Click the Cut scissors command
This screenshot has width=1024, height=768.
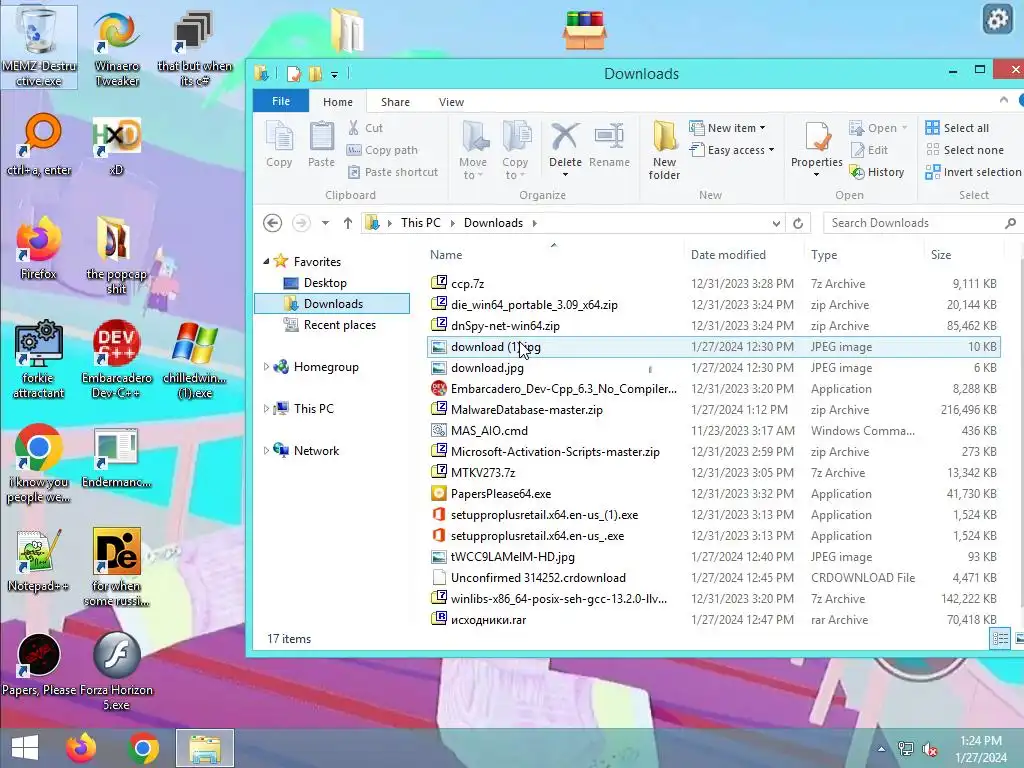click(365, 128)
